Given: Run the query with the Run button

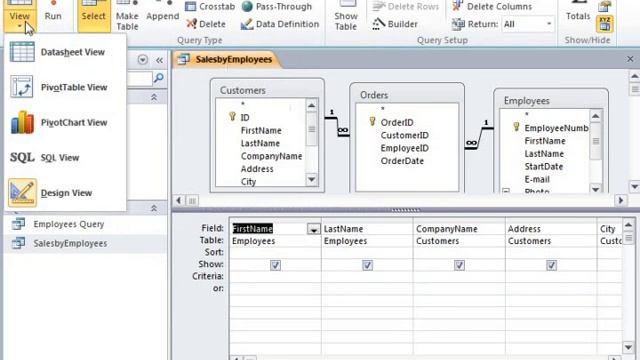Looking at the screenshot, I should 53,12.
